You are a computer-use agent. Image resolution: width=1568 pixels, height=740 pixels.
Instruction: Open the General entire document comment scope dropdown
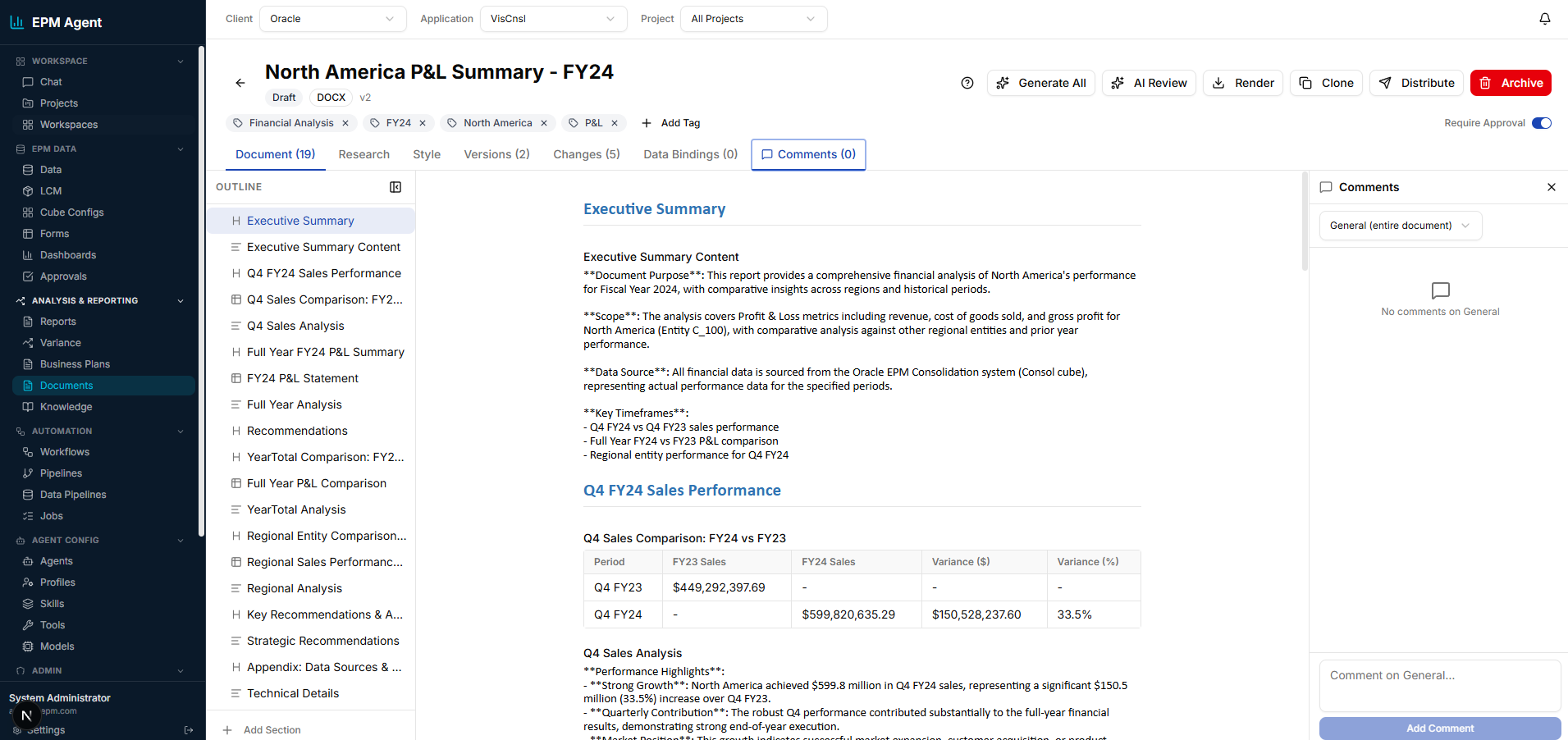pos(1400,226)
